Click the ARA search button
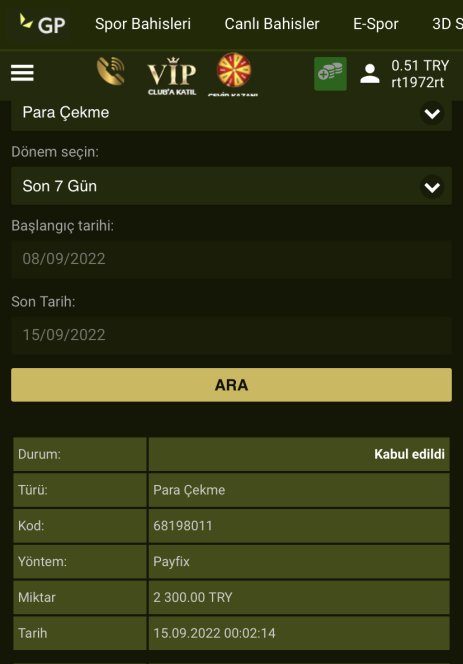This screenshot has width=463, height=664. click(231, 385)
